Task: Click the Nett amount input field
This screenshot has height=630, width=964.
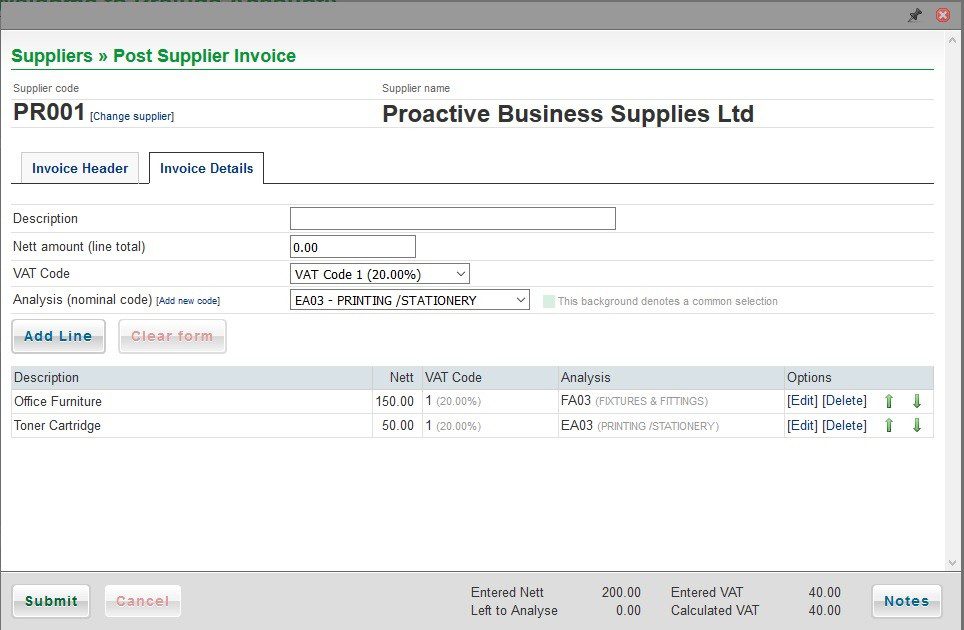Action: [x=353, y=247]
